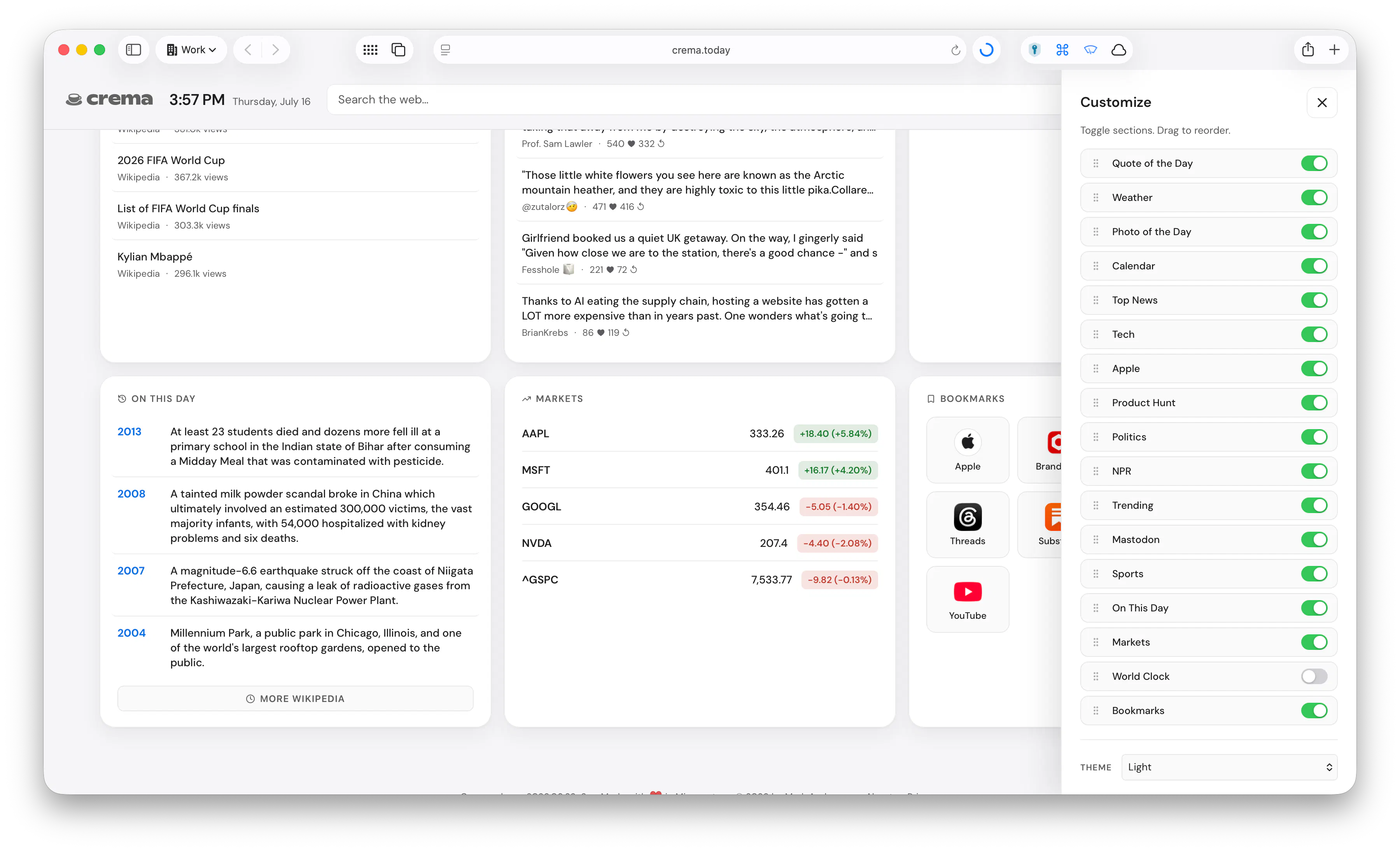Go forward with the right chevron

point(276,50)
